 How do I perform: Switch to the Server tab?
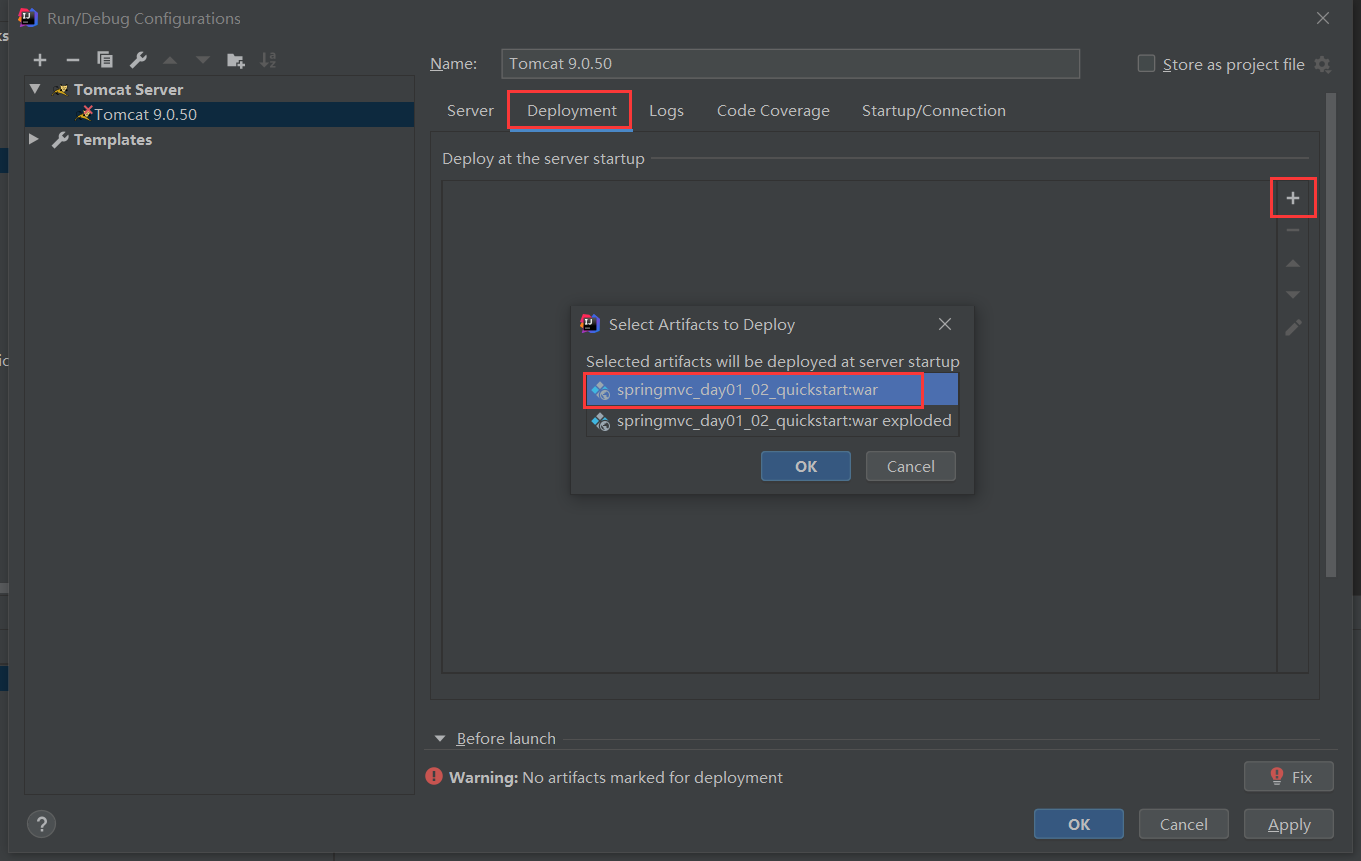470,111
